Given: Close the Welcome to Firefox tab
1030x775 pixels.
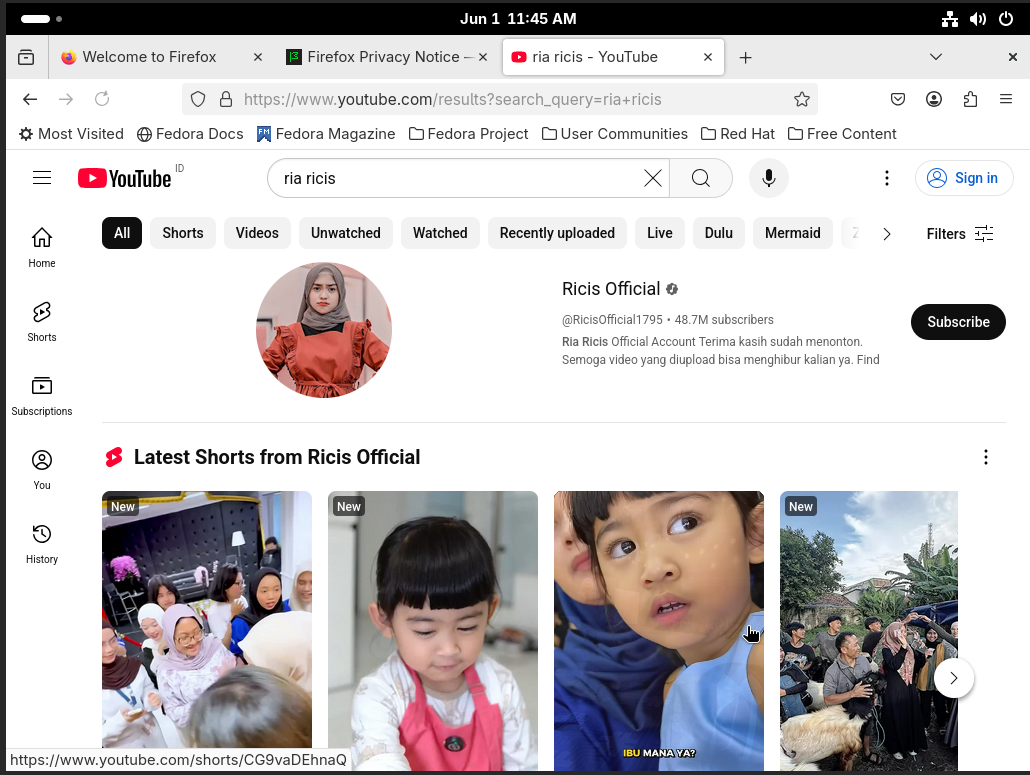Looking at the screenshot, I should pos(258,57).
